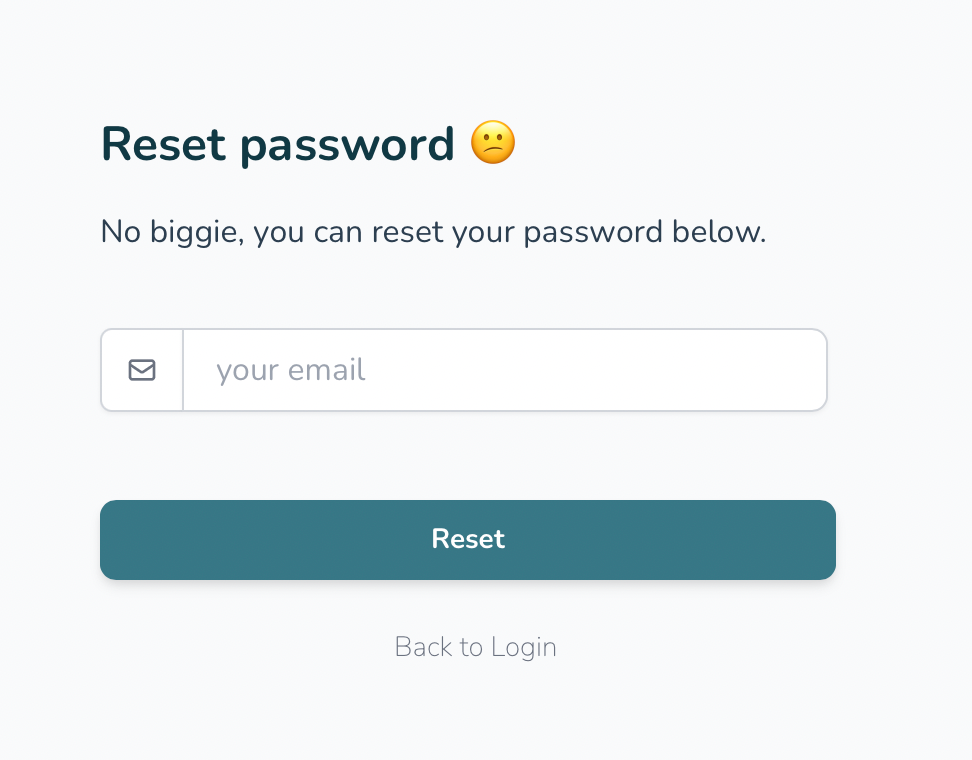Tap the email envelope prefix icon
This screenshot has width=972, height=760.
tap(142, 370)
